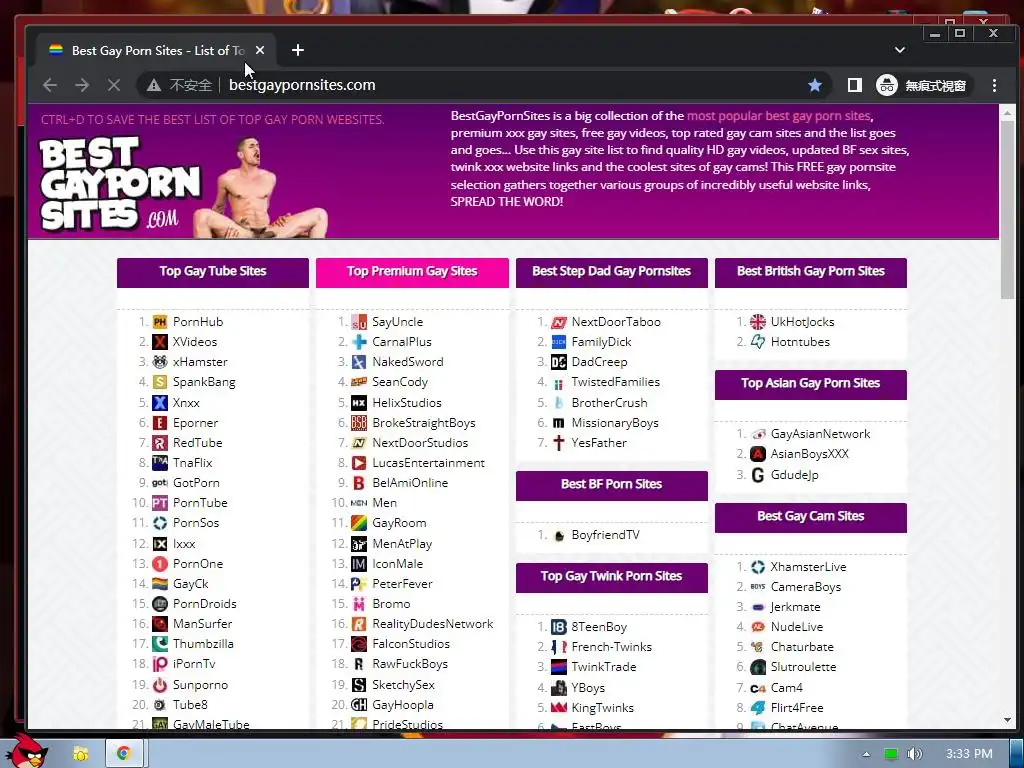Open the XhamsterLive link
This screenshot has width=1024, height=768.
point(808,567)
